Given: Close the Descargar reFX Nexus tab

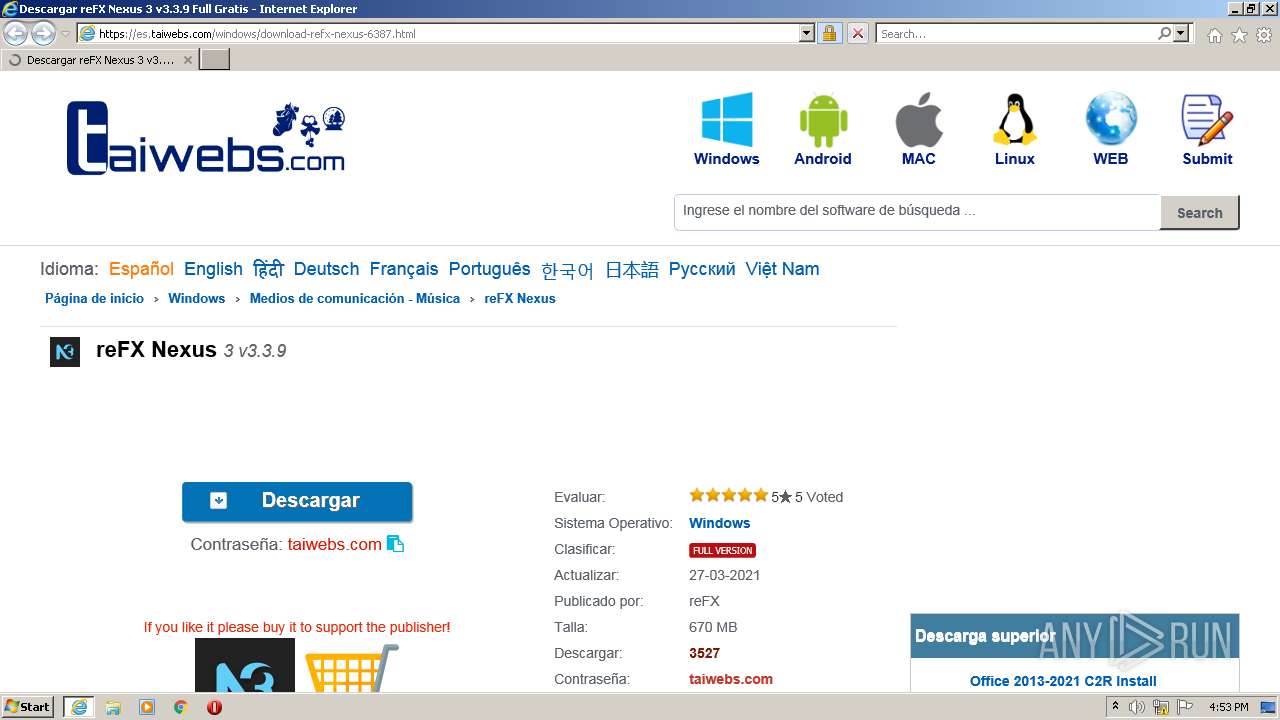Looking at the screenshot, I should tap(188, 60).
